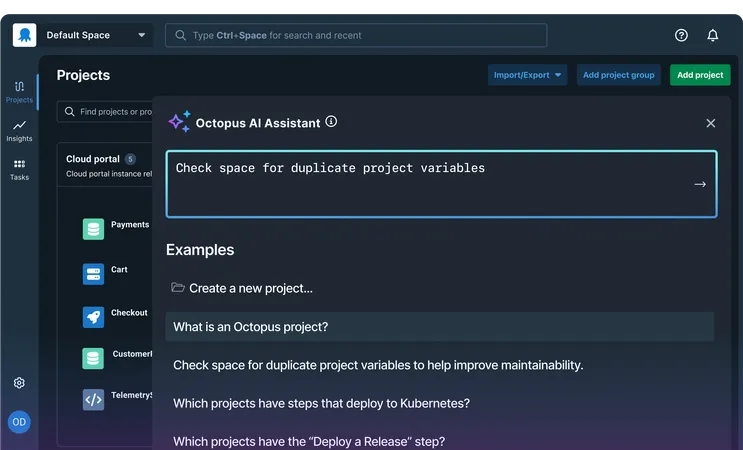Click the Checkout project rocket icon
This screenshot has height=450, width=743.
[93, 317]
